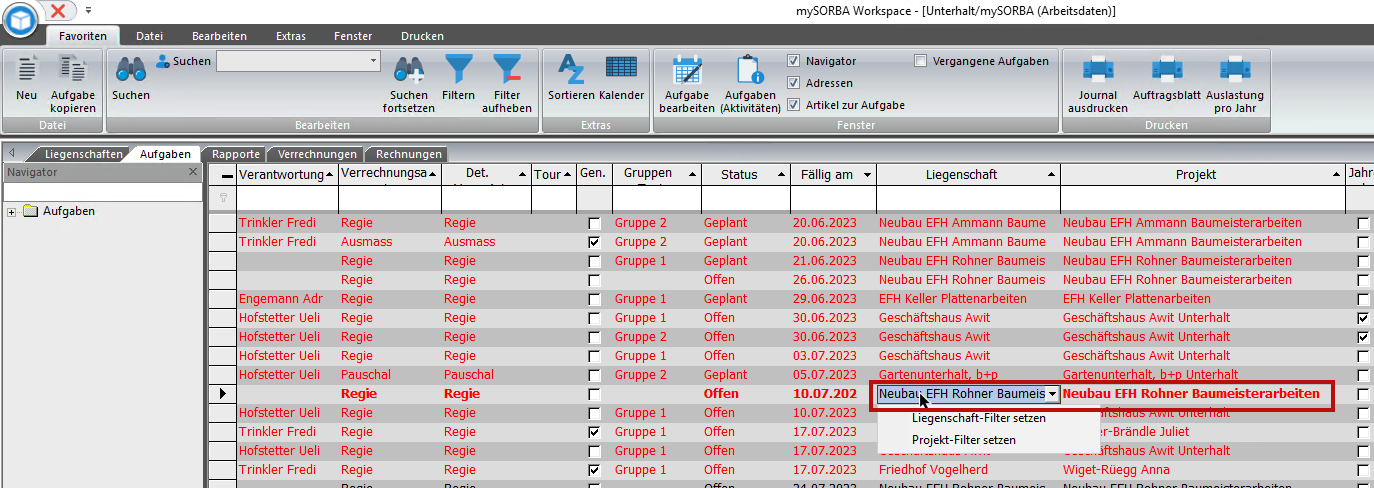Switch to Verrechnungen tab

(317, 154)
